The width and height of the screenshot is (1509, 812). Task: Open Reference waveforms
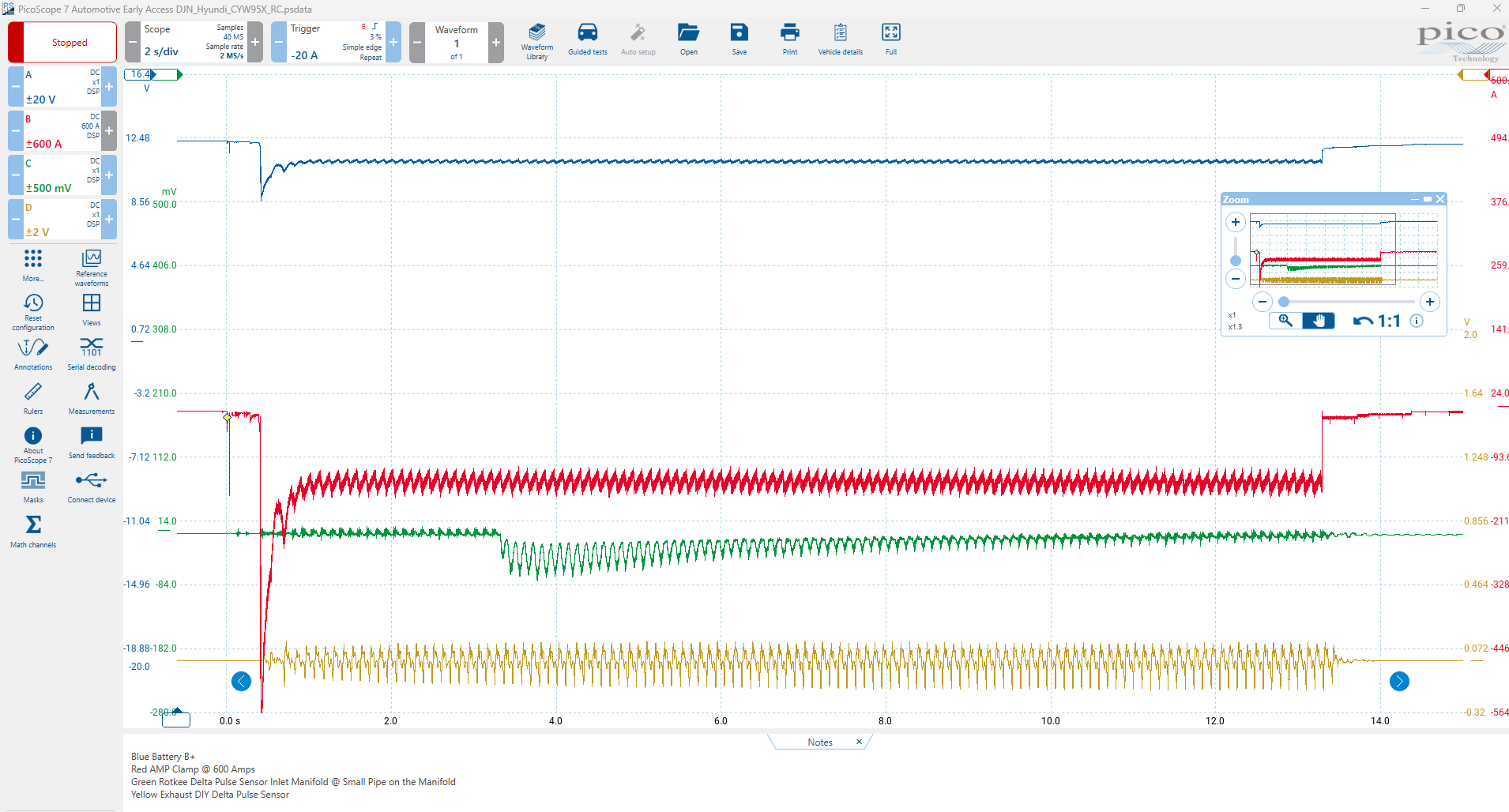pyautogui.click(x=92, y=268)
